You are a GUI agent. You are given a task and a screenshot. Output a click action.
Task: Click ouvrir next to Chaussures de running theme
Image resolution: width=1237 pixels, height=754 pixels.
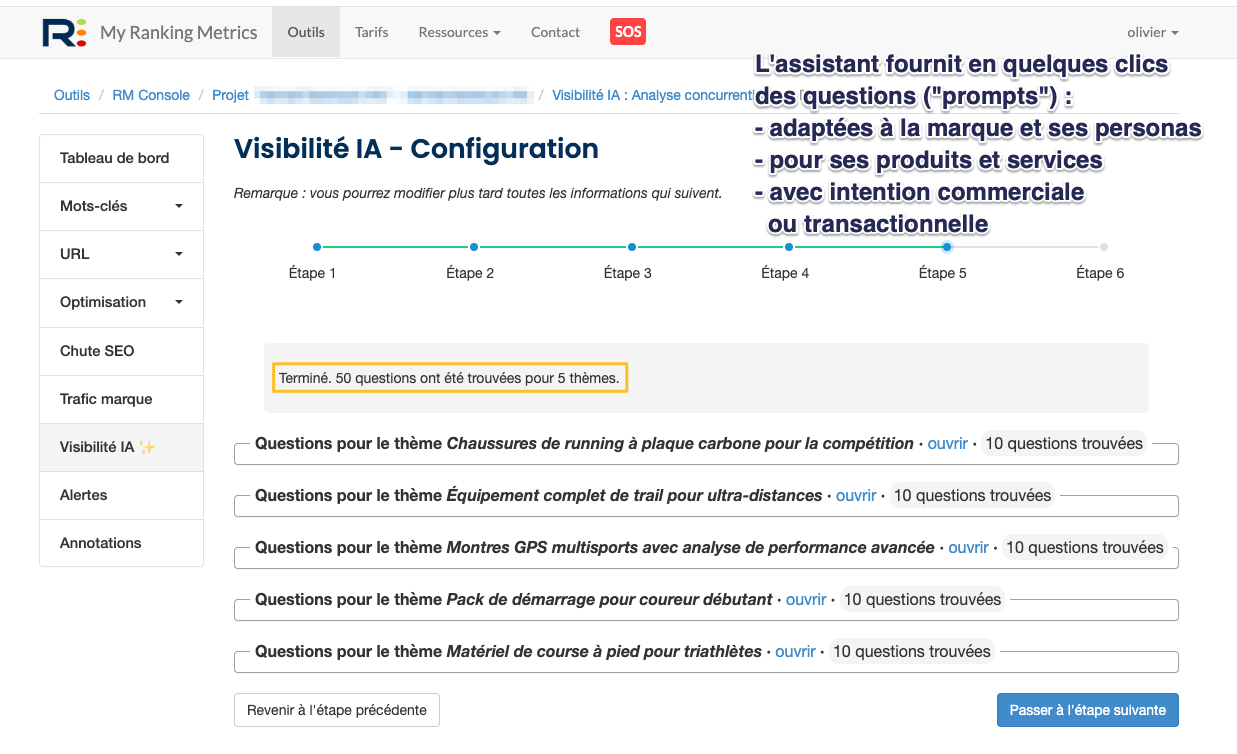tap(947, 443)
